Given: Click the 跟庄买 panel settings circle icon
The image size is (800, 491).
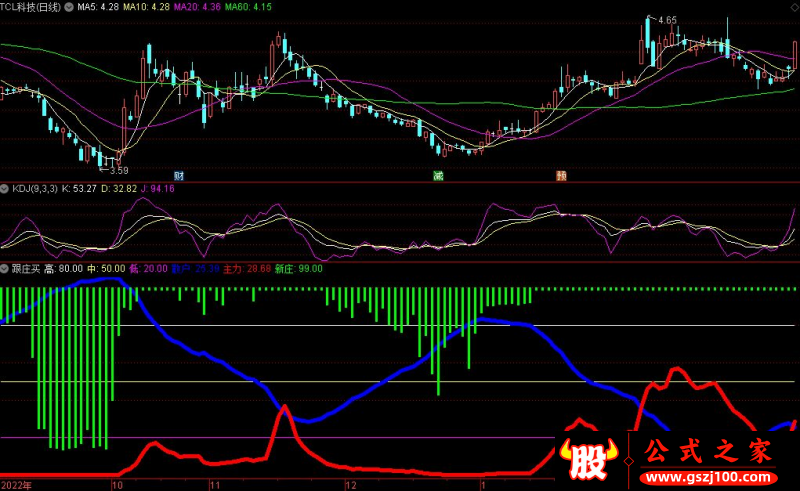Looking at the screenshot, I should coord(5,268).
